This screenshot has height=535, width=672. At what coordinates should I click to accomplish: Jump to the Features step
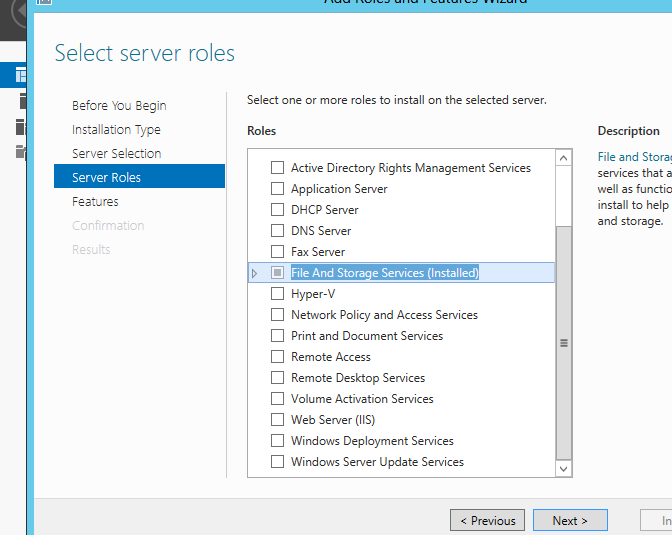[95, 201]
